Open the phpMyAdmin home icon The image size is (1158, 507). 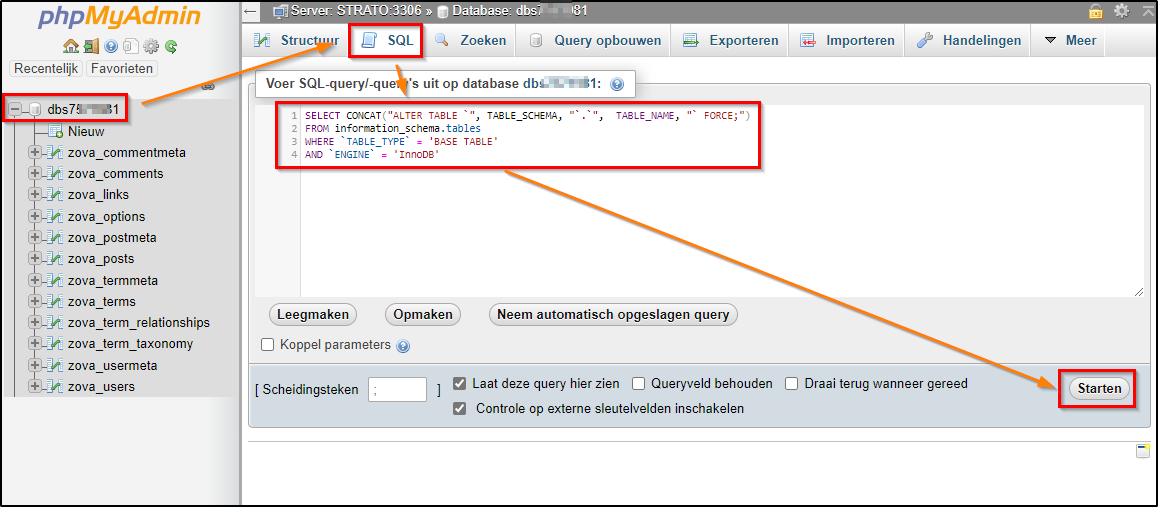coord(71,46)
